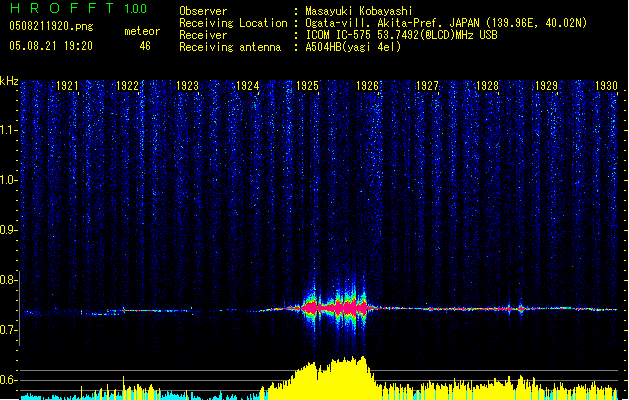The height and width of the screenshot is (400, 629).
Task: Click the 1928 time marker
Action: point(487,86)
